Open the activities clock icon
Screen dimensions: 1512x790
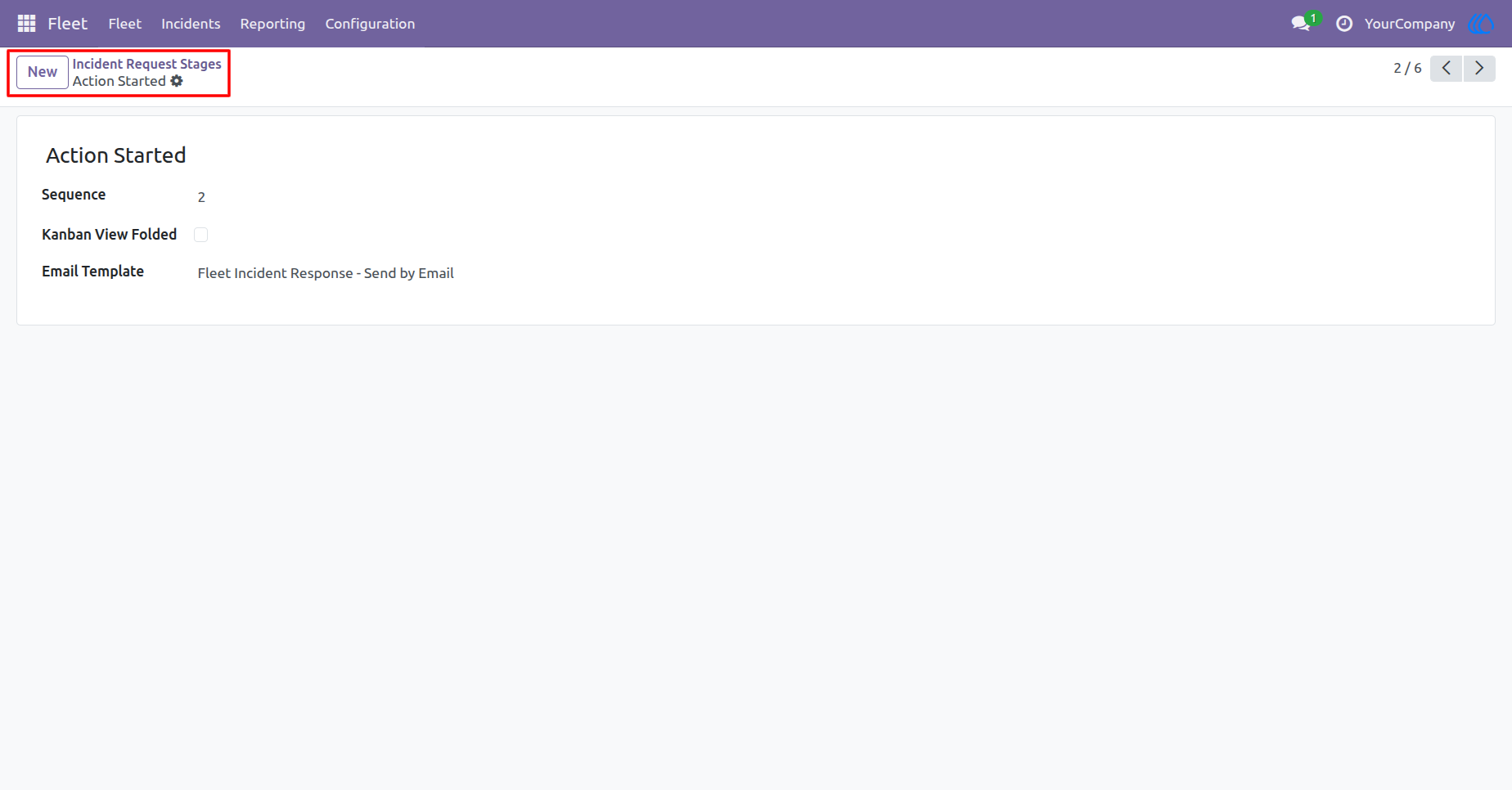1343,24
